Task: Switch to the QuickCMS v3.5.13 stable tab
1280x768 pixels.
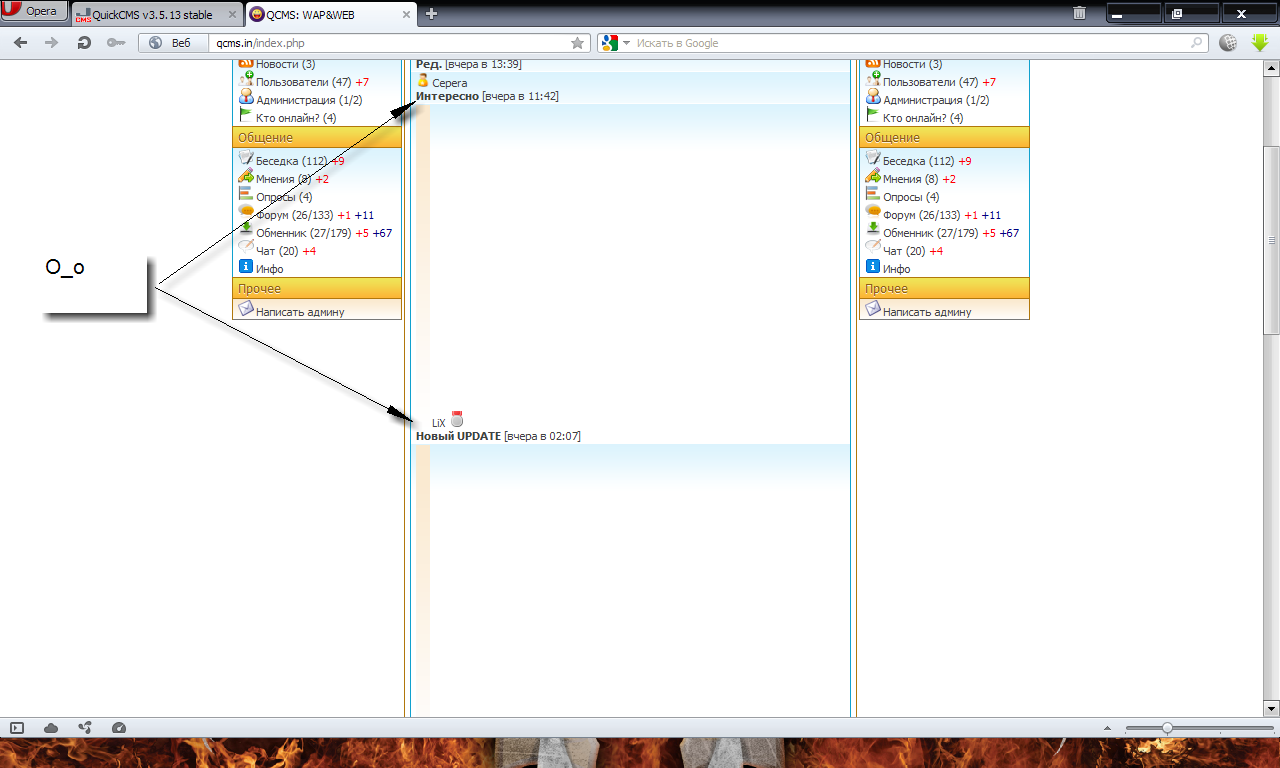Action: coord(152,14)
